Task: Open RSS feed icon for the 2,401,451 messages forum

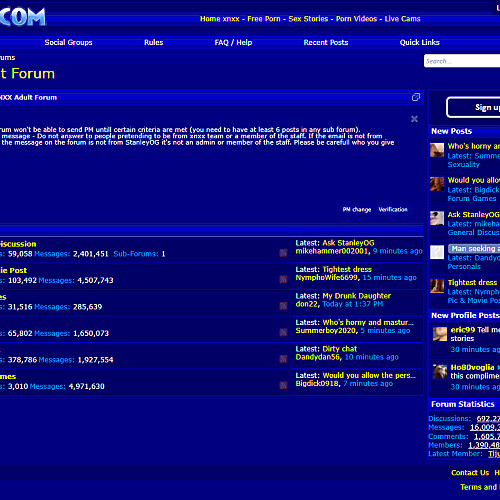Action: [x=283, y=253]
